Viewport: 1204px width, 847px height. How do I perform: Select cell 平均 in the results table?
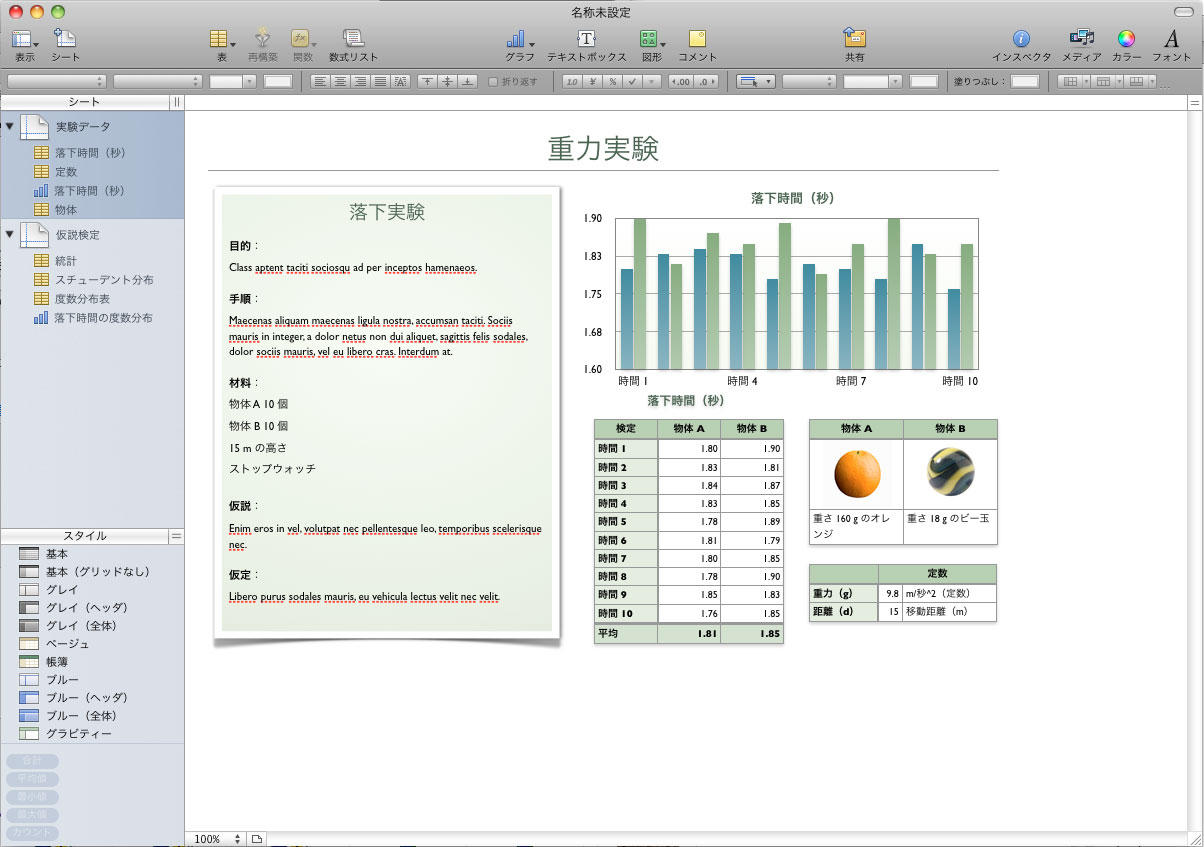click(x=626, y=634)
